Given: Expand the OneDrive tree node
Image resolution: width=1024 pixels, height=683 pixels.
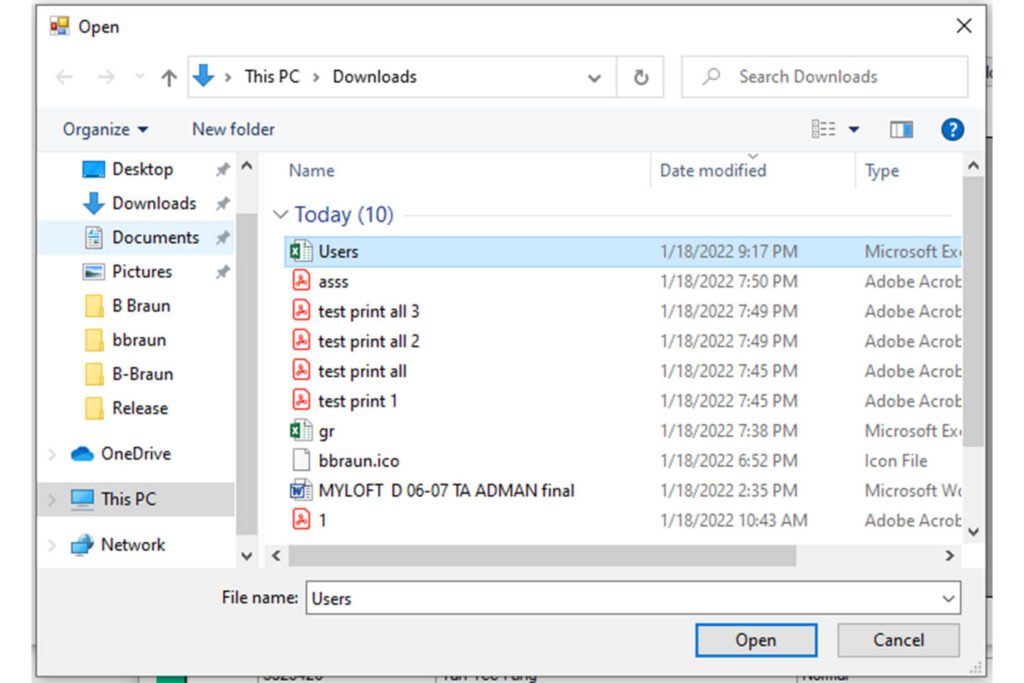Looking at the screenshot, I should click(52, 455).
